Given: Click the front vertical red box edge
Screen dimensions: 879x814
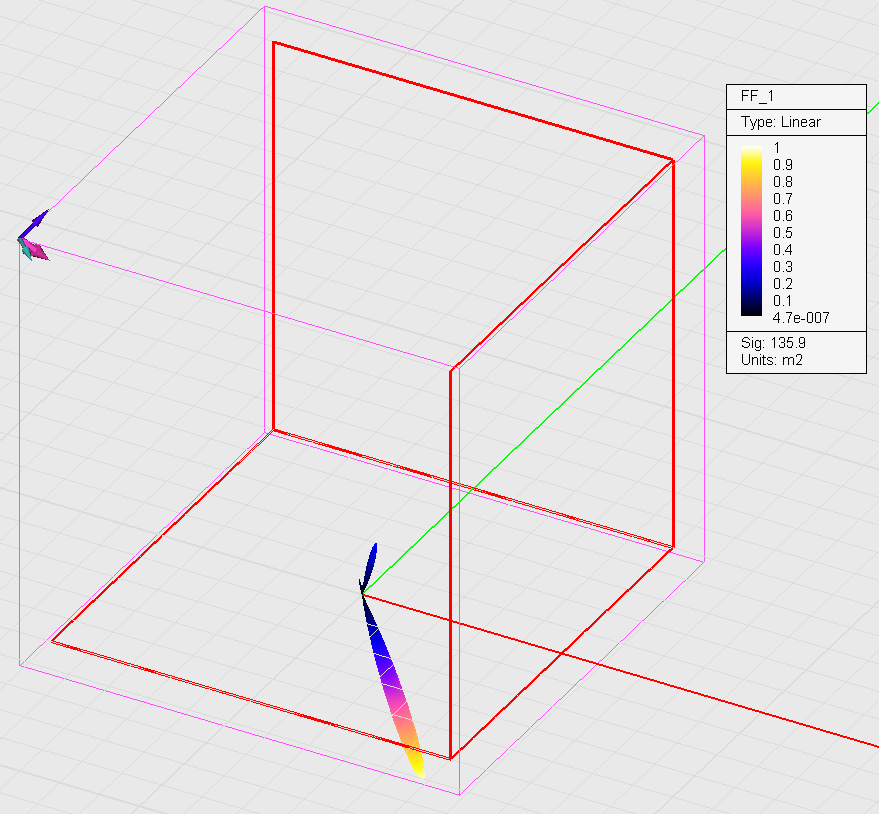Looking at the screenshot, I should click(x=451, y=560).
